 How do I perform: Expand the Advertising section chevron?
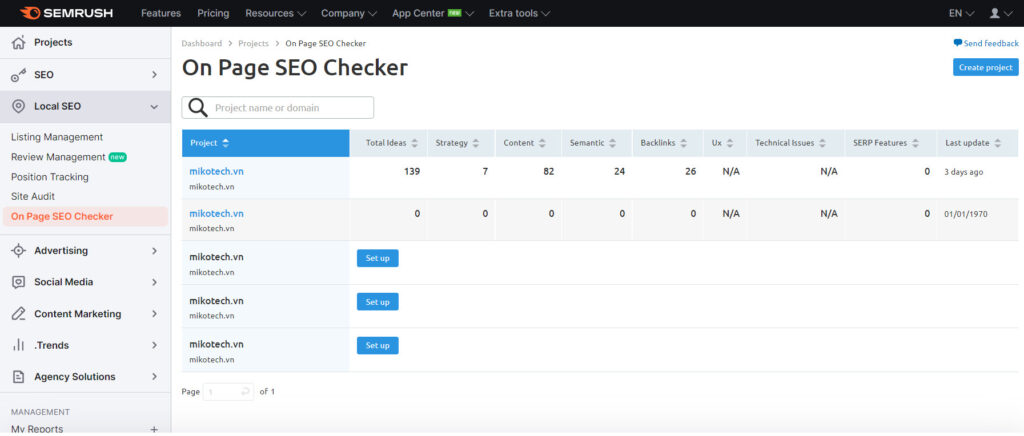click(x=155, y=251)
